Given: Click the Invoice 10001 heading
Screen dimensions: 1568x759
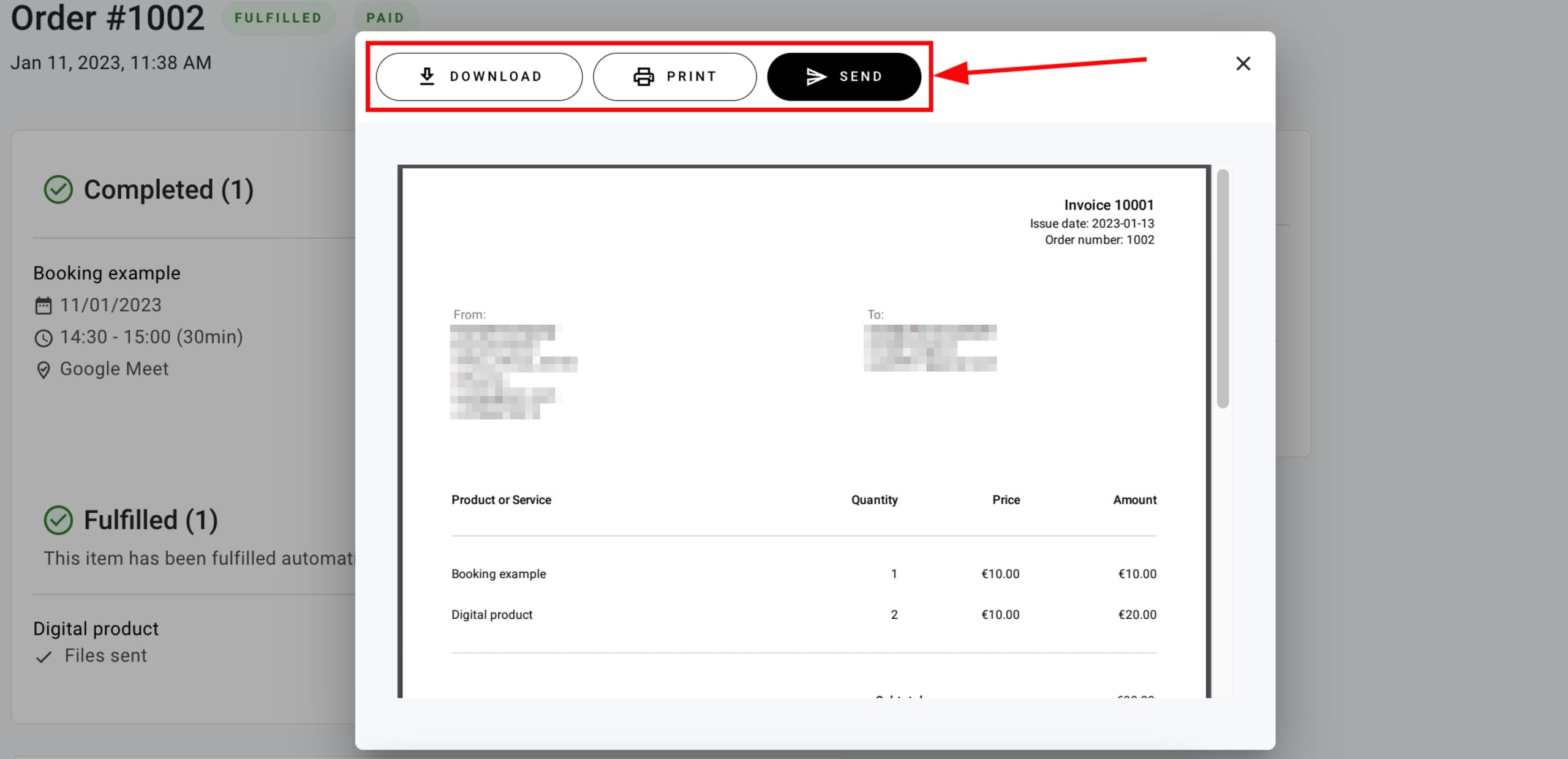Looking at the screenshot, I should [1109, 205].
